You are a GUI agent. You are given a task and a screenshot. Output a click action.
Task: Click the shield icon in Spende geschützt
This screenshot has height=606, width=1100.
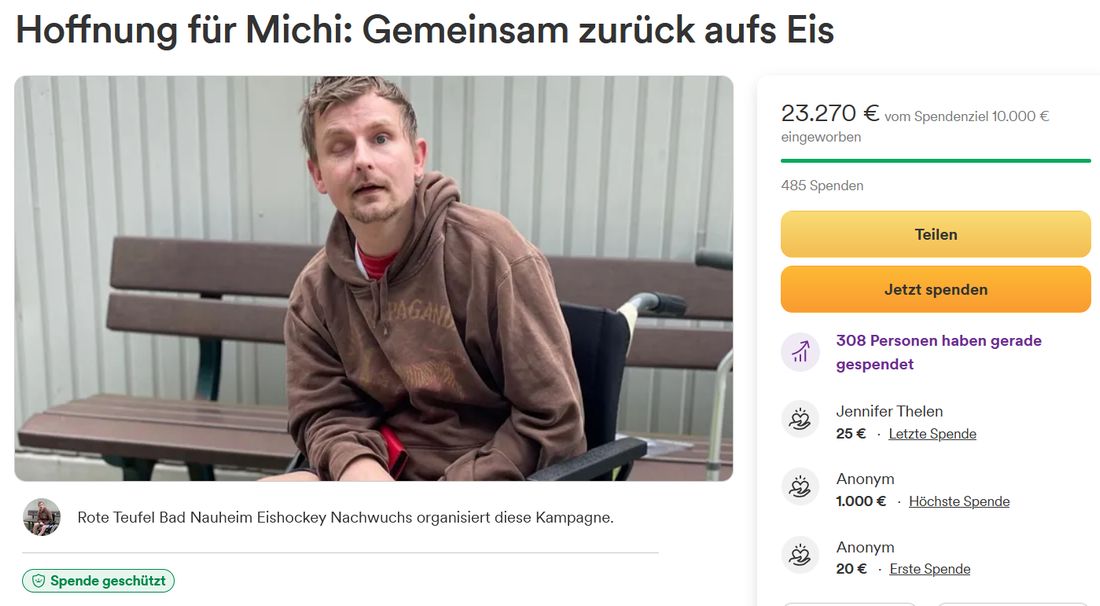pos(39,581)
